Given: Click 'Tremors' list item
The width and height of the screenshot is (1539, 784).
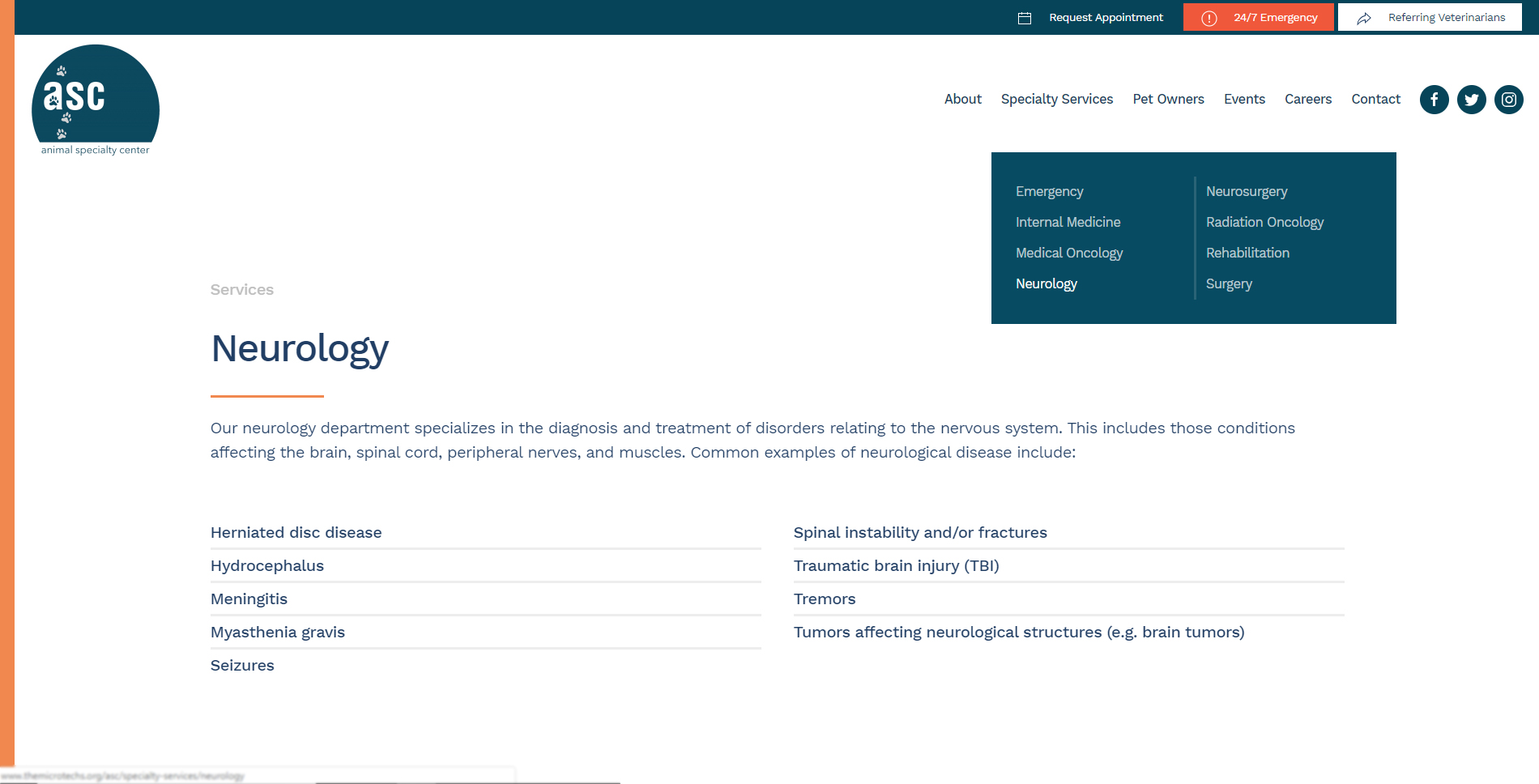Looking at the screenshot, I should tap(824, 599).
